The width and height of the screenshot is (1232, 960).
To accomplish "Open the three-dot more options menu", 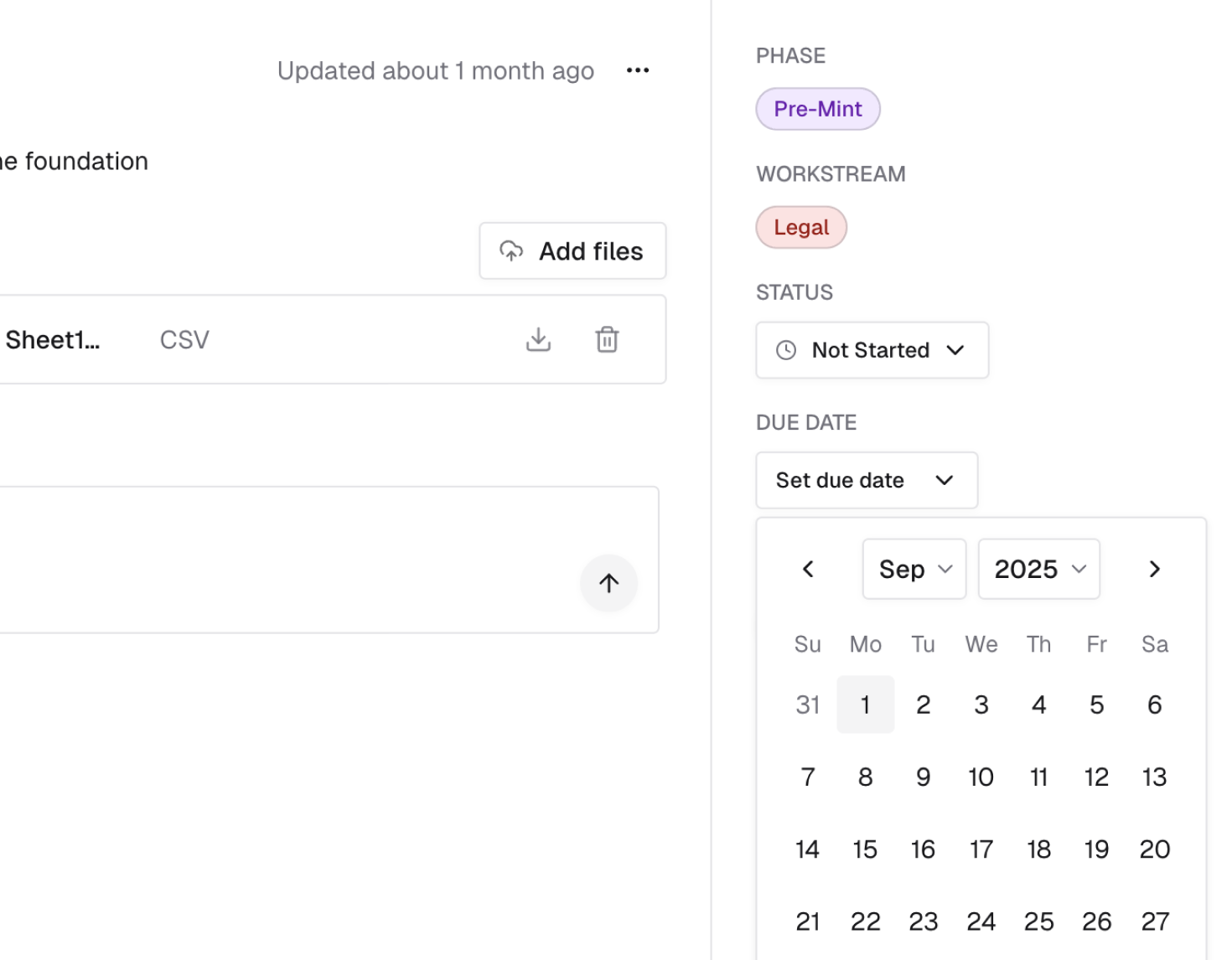I will tap(638, 70).
